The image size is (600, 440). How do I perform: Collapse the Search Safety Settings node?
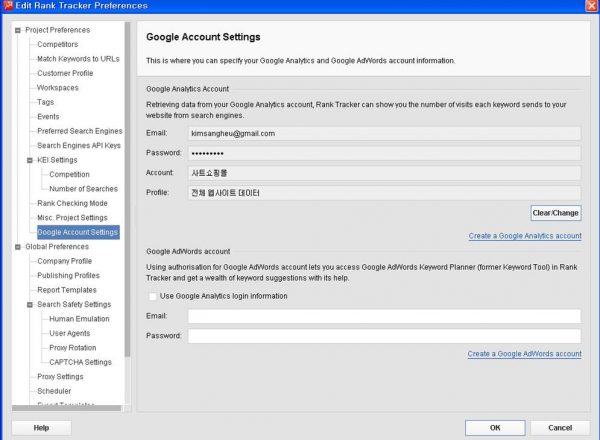click(30, 305)
